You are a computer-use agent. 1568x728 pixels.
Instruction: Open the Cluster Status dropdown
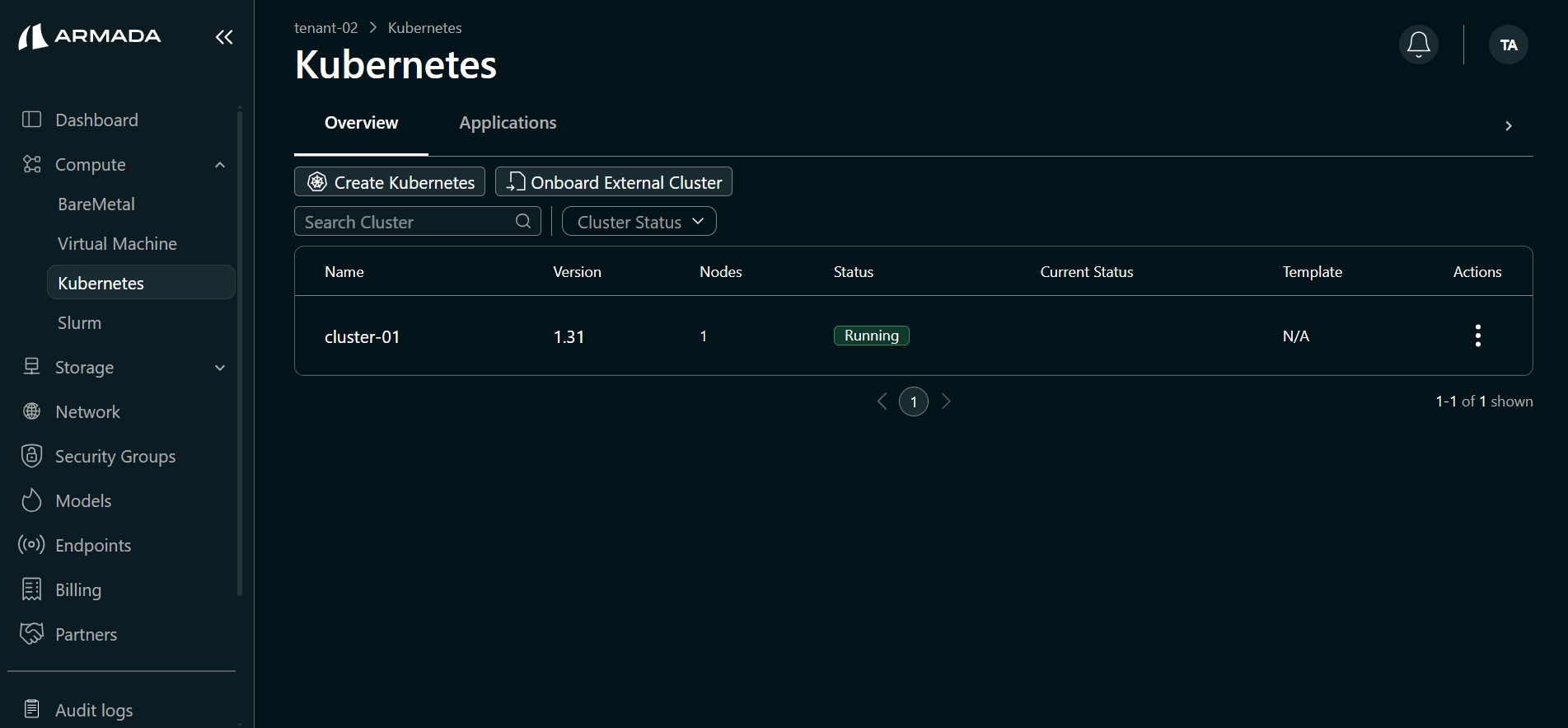point(639,222)
